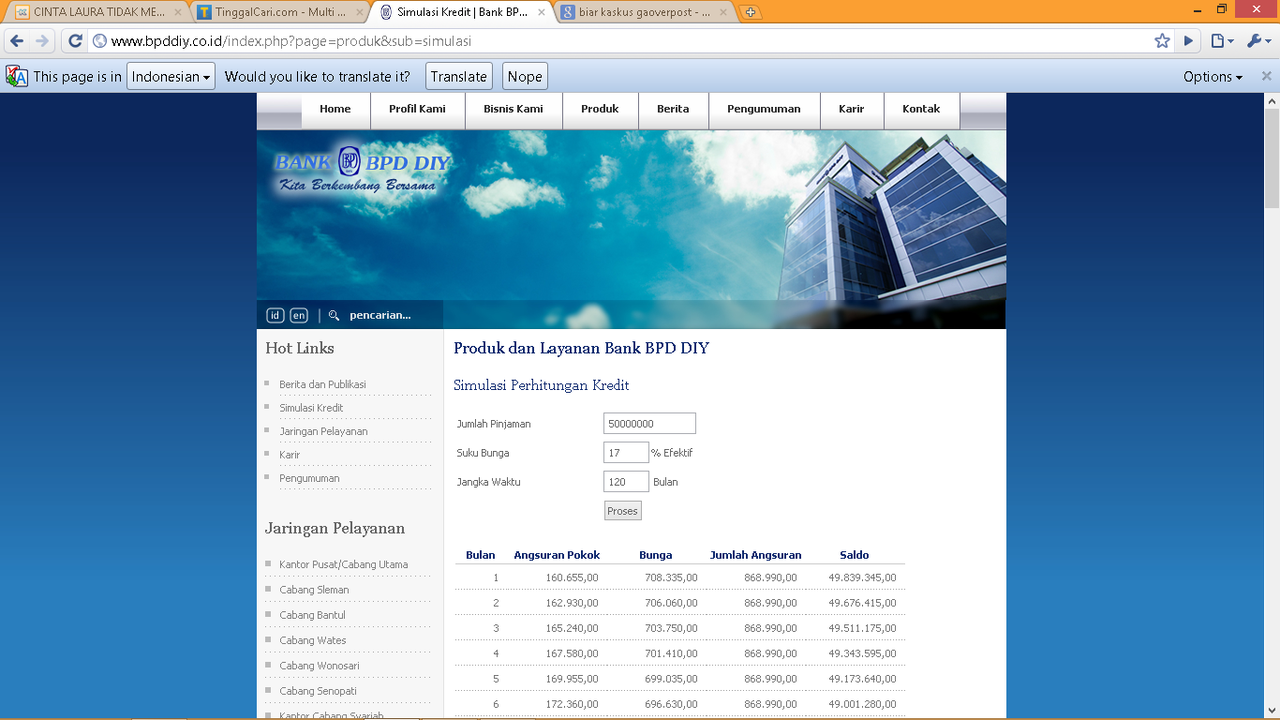The width and height of the screenshot is (1280, 720).
Task: Close the biar kaskus gaoverpost tab
Action: pos(725,12)
